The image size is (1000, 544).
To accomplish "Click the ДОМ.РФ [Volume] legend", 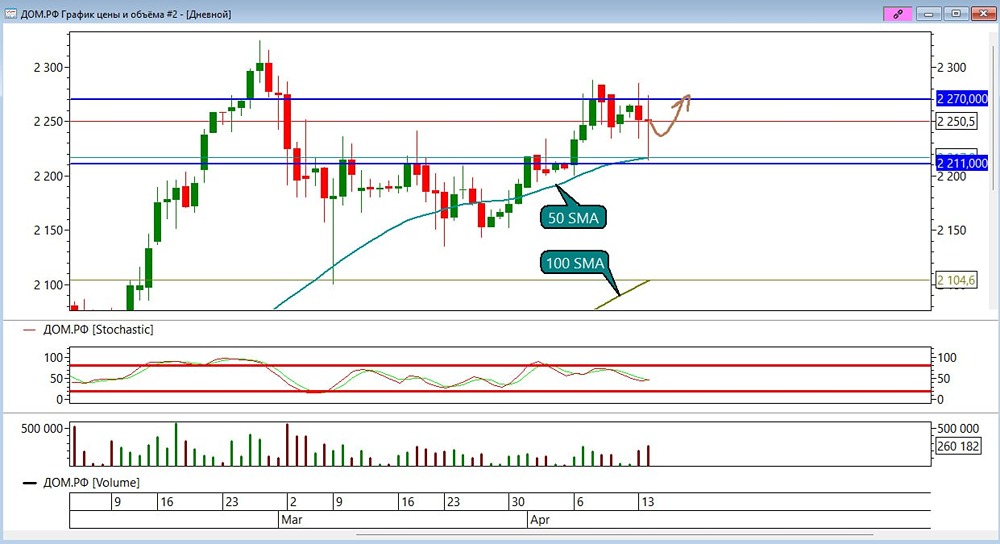I will 91,483.
